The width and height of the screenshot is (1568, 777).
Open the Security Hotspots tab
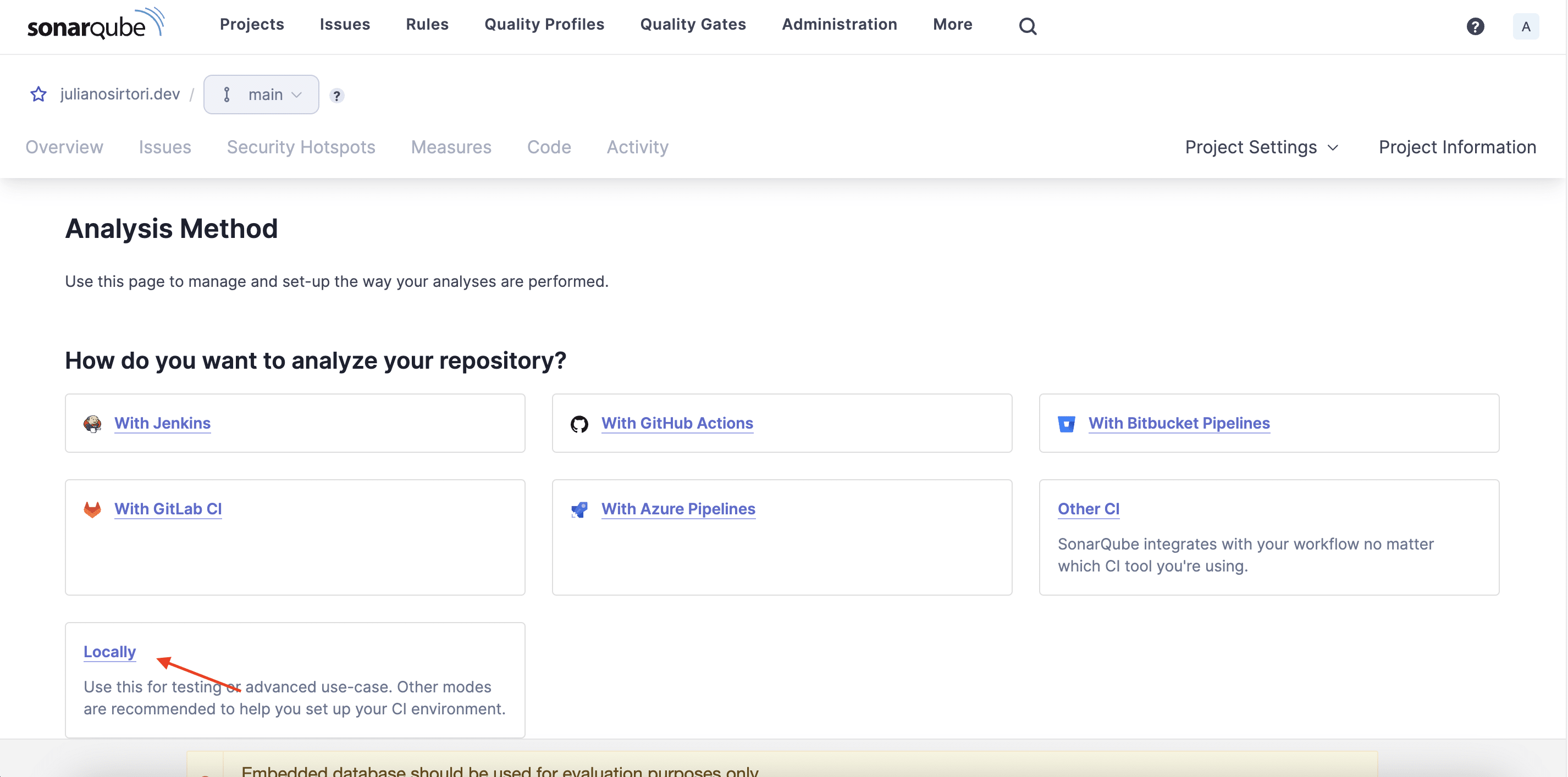(x=301, y=147)
